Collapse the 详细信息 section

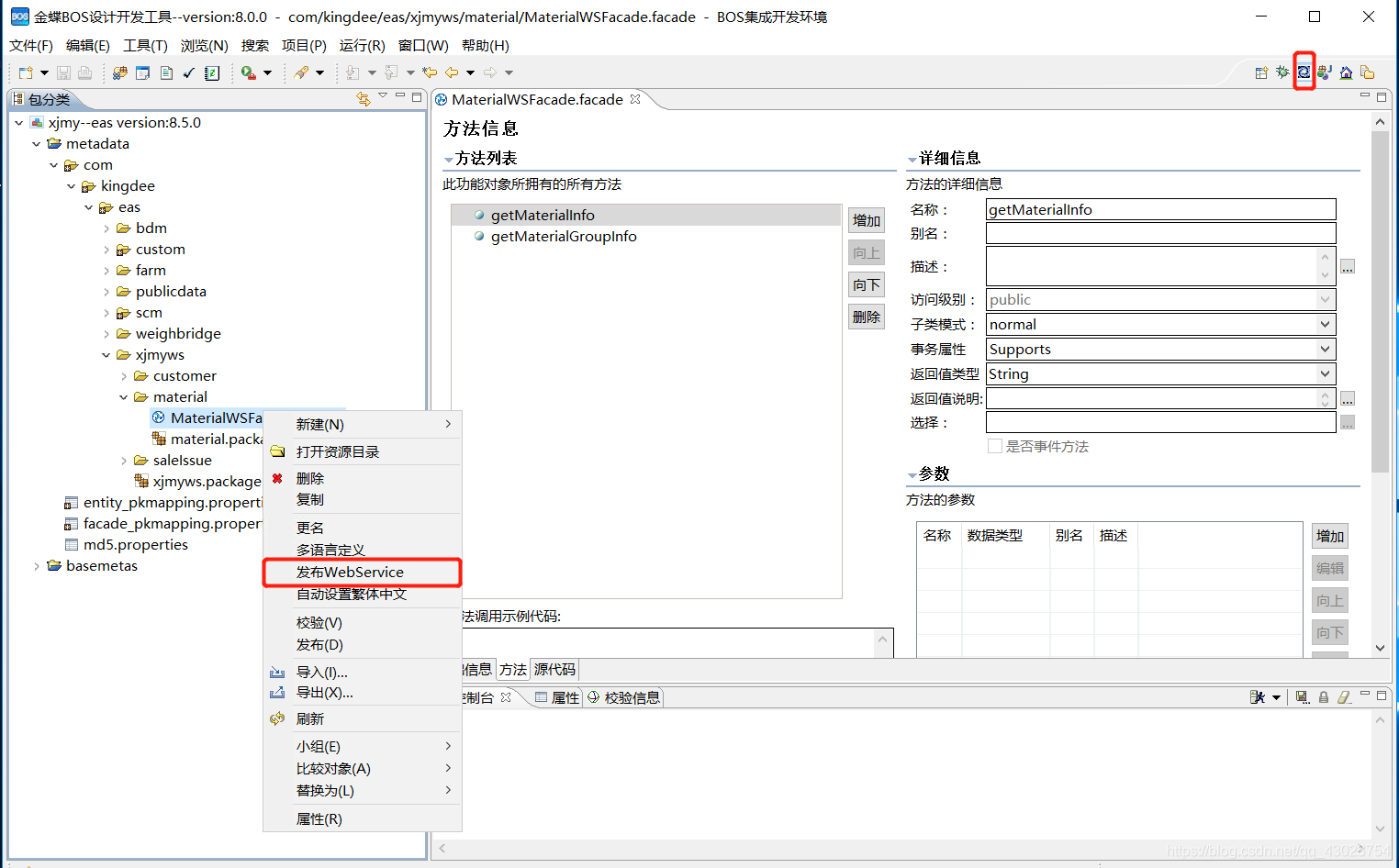point(912,160)
